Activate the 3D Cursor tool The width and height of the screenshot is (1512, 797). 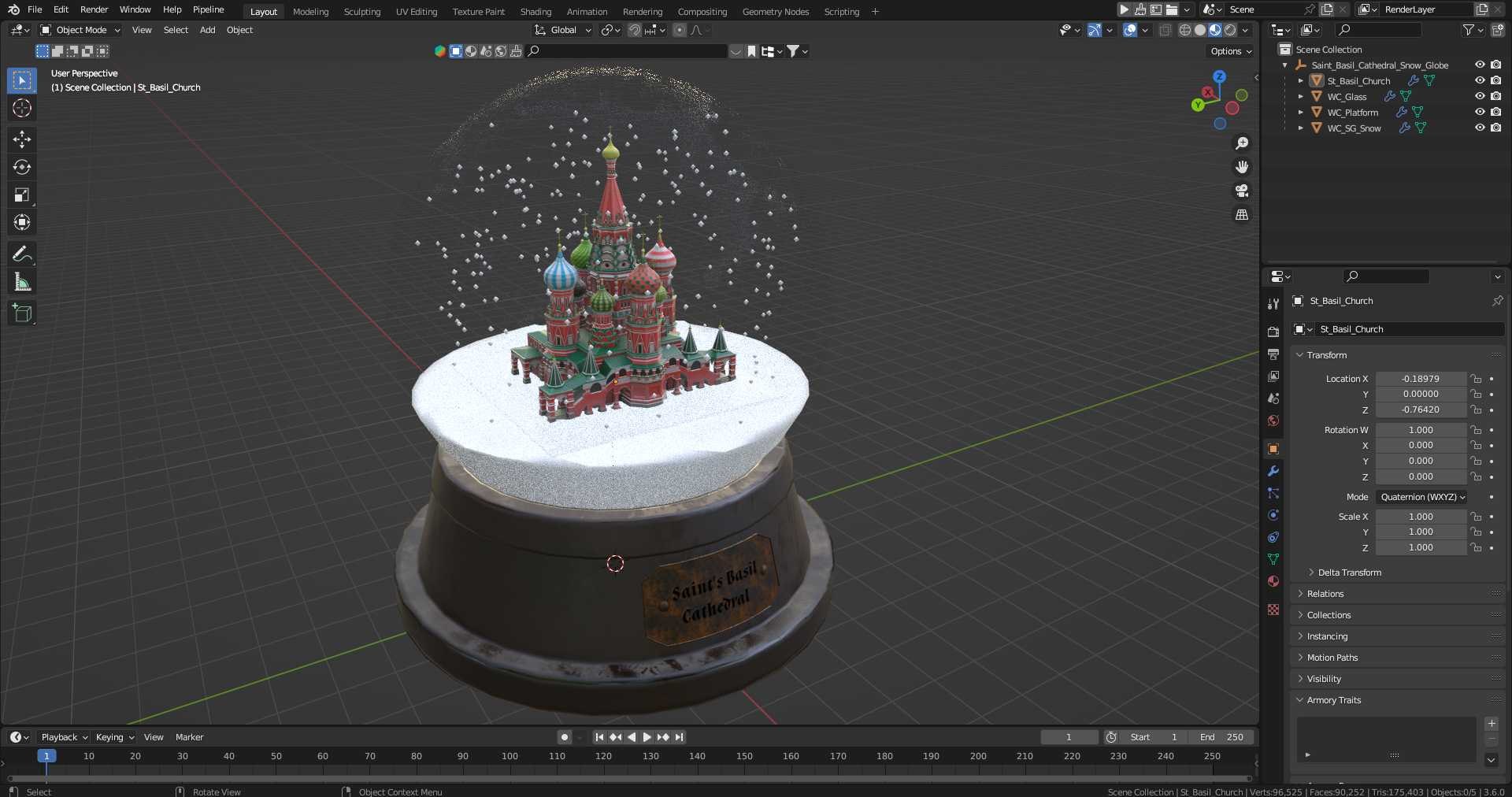pos(22,108)
